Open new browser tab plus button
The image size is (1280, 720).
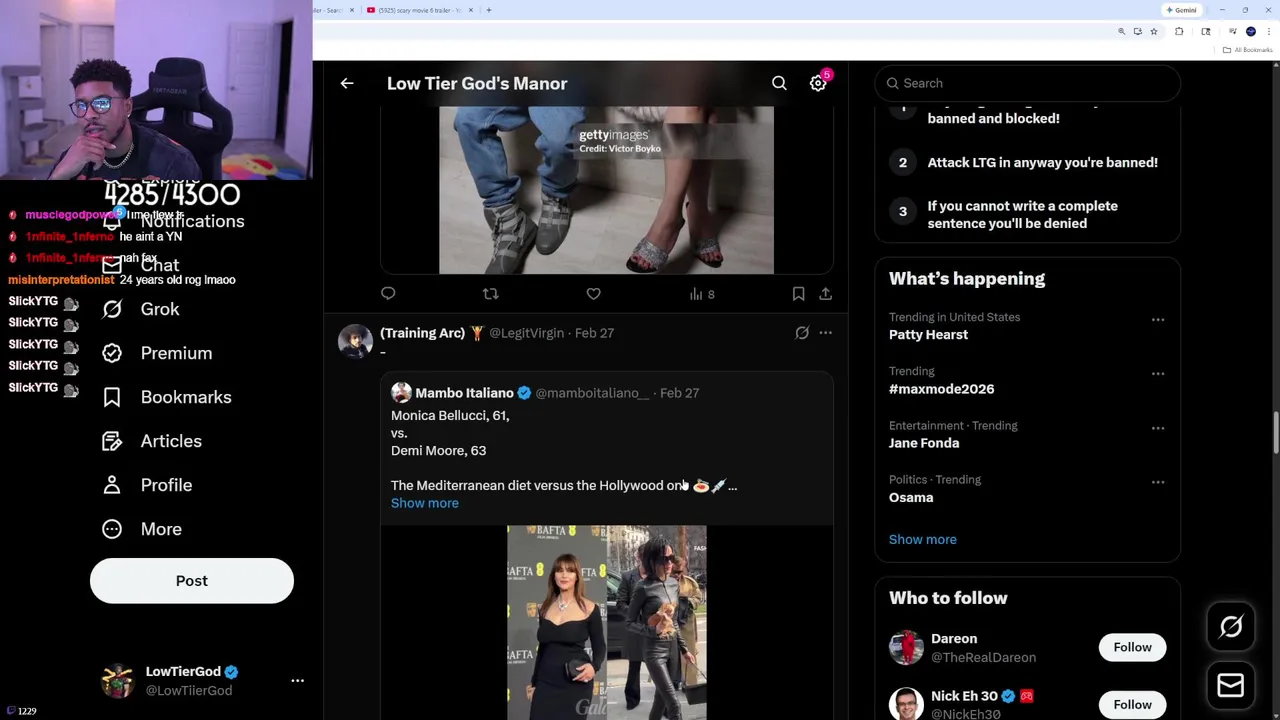point(488,10)
